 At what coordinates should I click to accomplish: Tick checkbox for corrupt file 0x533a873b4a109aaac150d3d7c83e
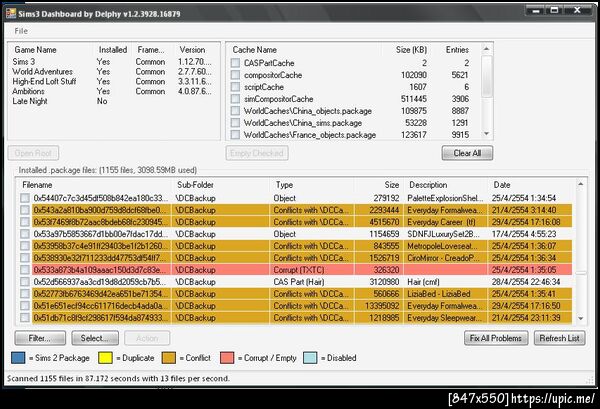click(25, 270)
